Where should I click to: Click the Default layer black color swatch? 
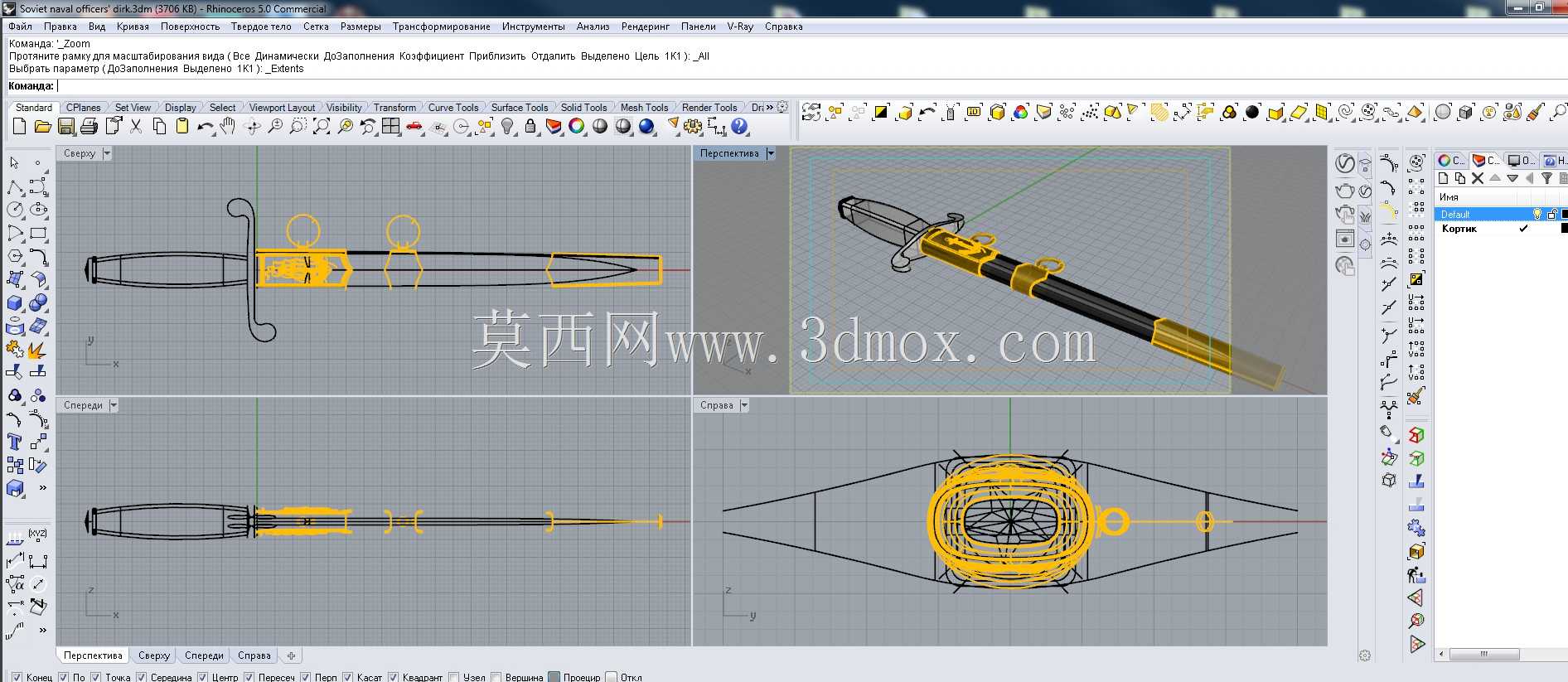[x=1565, y=214]
